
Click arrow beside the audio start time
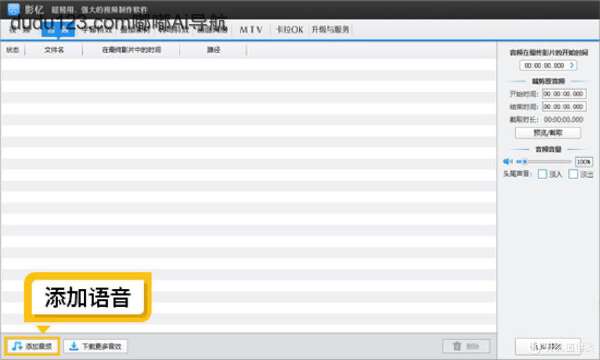pos(572,65)
